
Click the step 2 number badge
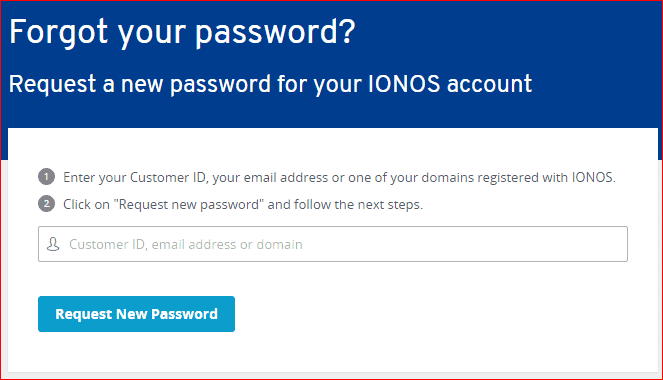click(x=47, y=204)
